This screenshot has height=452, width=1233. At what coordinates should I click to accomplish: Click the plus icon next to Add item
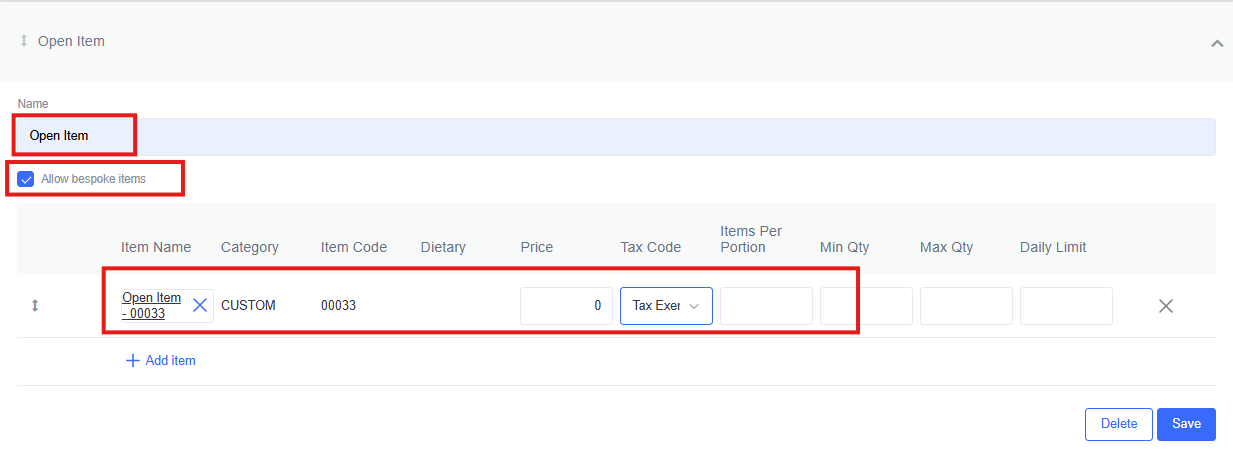click(x=132, y=361)
